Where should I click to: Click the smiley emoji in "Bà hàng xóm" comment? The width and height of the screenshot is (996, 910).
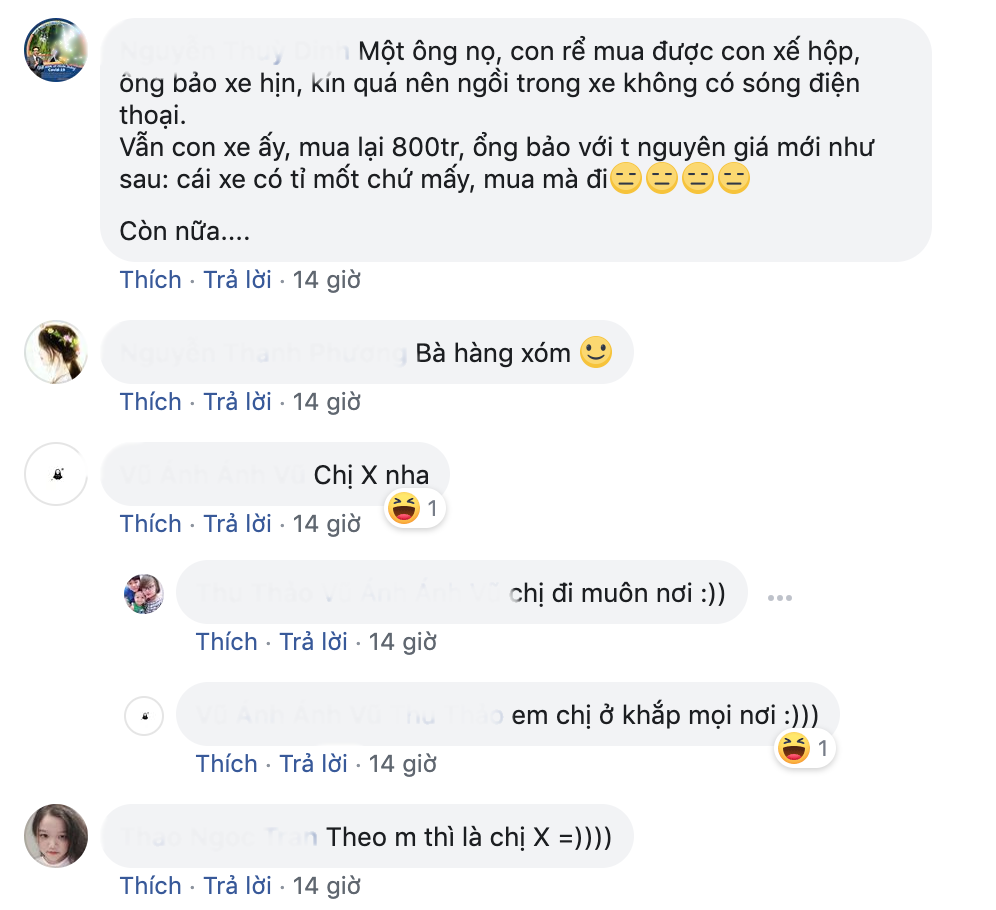tap(596, 352)
